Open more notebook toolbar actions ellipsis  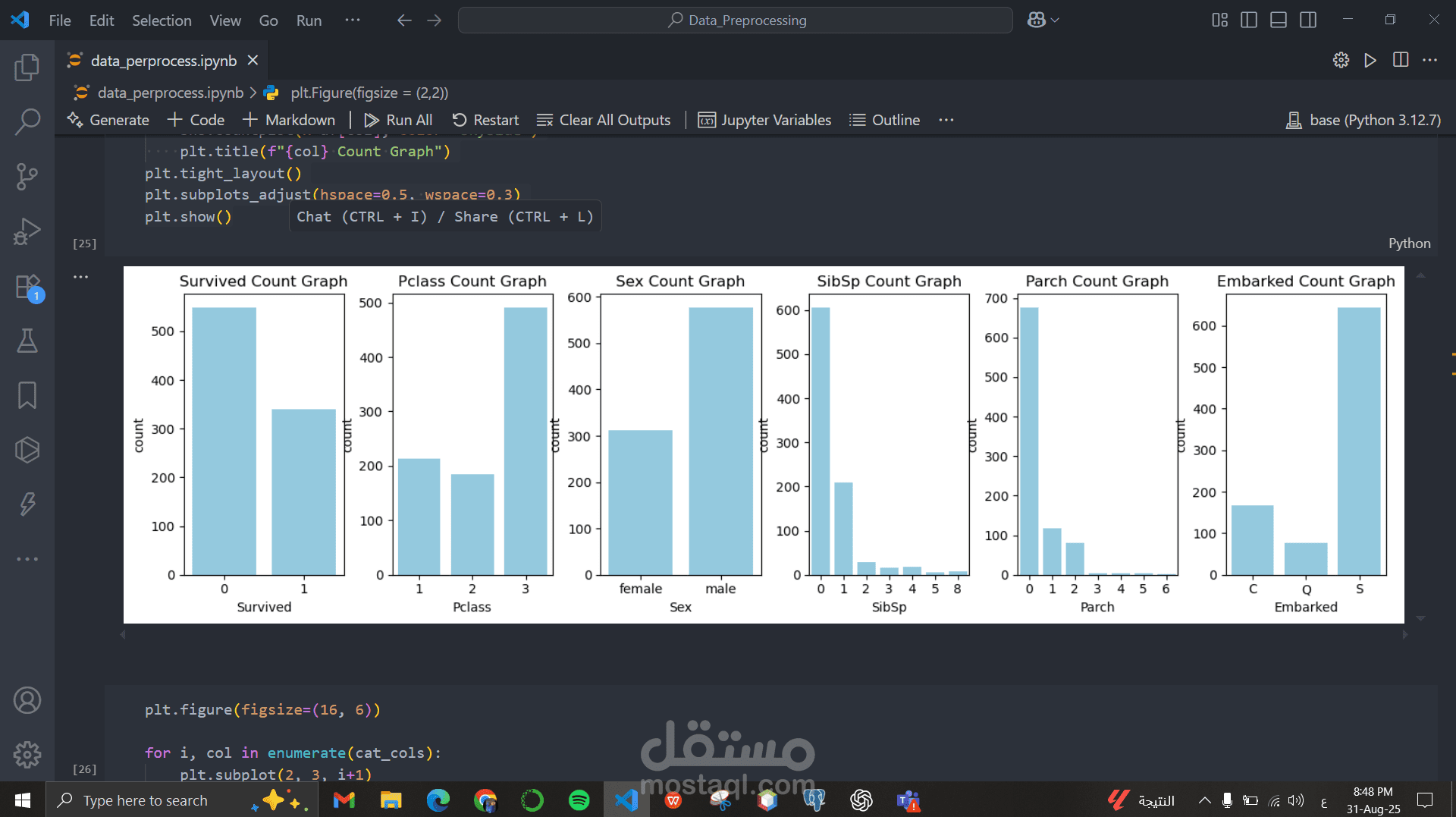click(x=946, y=120)
